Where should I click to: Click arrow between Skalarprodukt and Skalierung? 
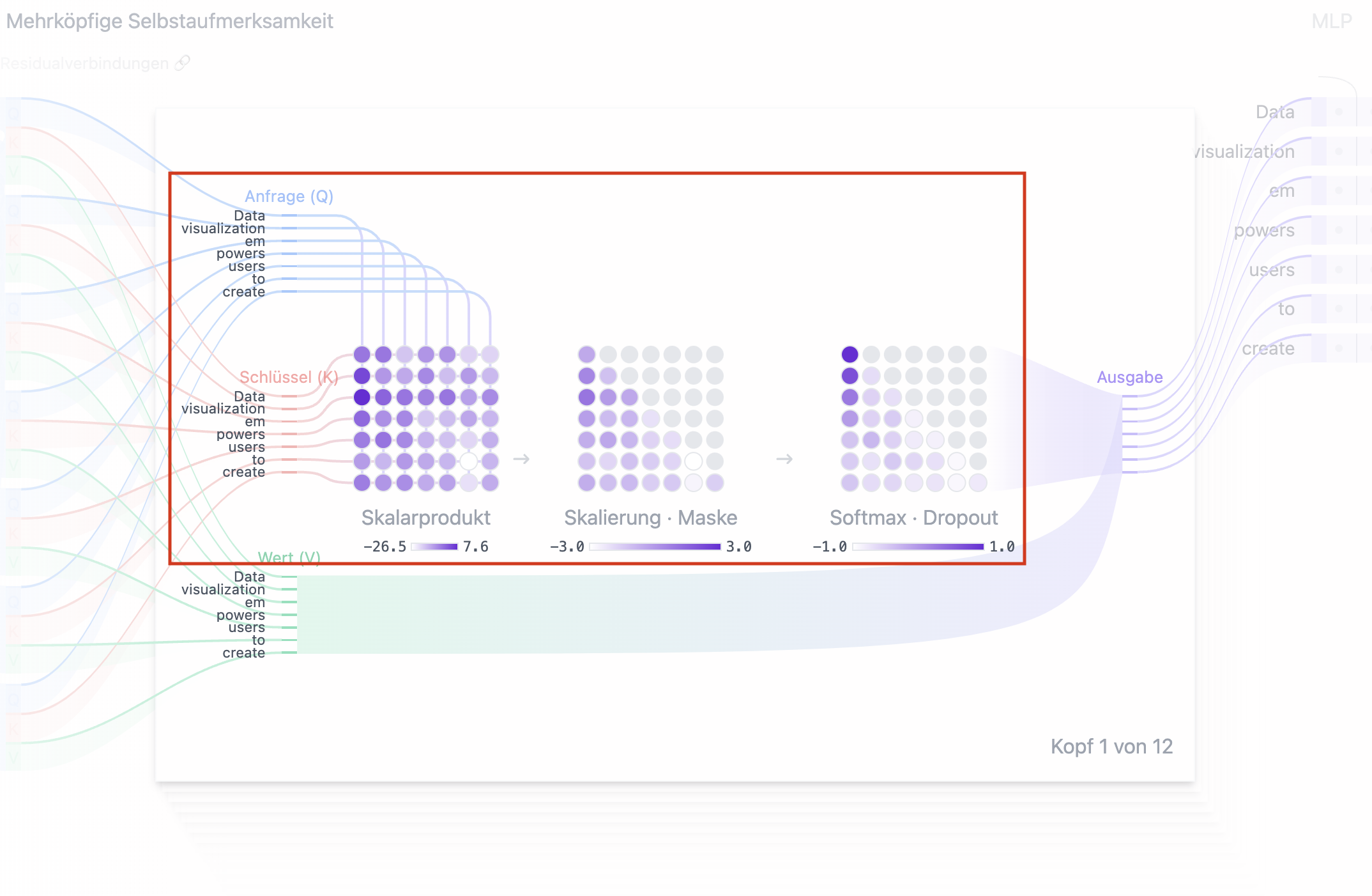[x=521, y=459]
